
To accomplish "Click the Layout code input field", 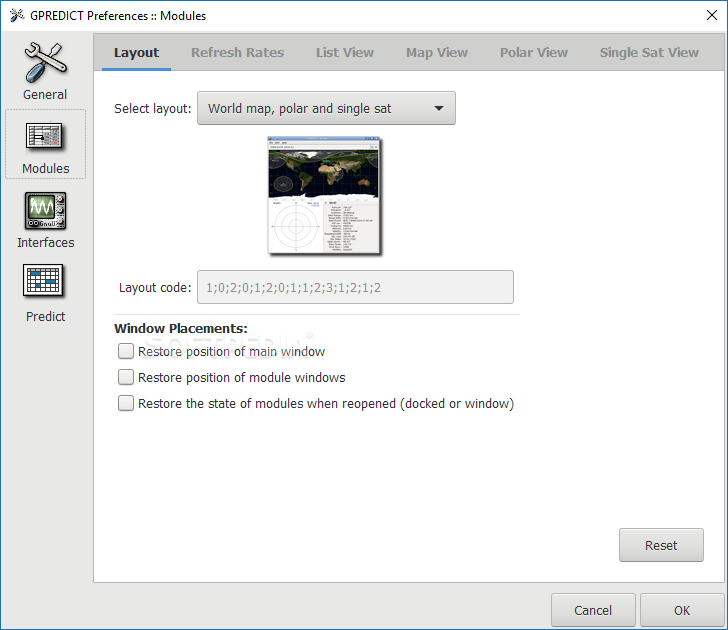I will pyautogui.click(x=355, y=287).
